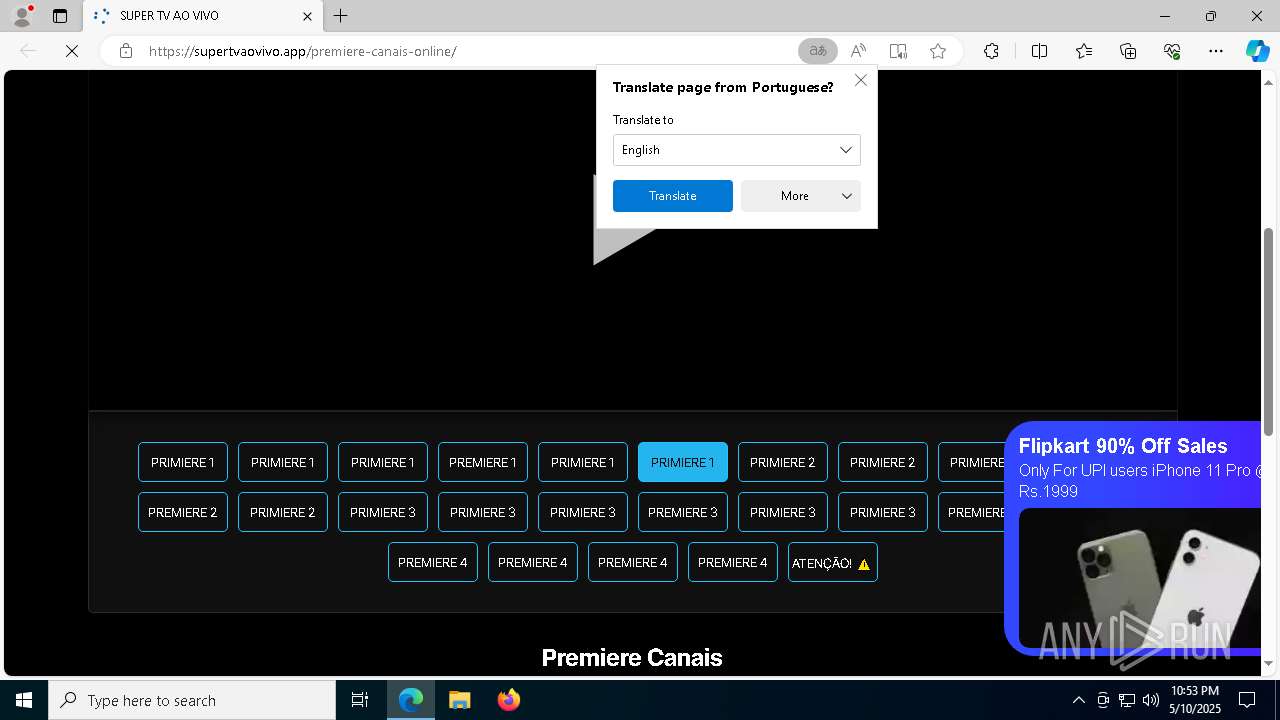Open Collections icon

coord(1128,51)
